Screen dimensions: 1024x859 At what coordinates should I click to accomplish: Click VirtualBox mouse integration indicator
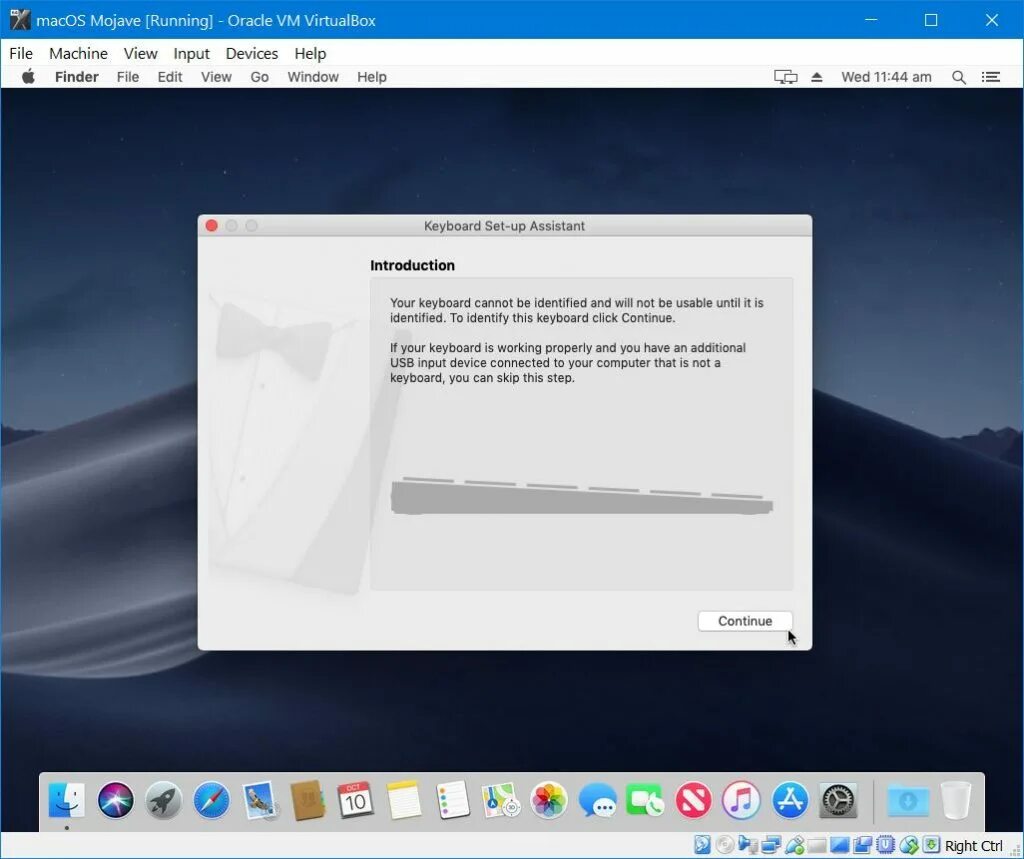pos(909,845)
